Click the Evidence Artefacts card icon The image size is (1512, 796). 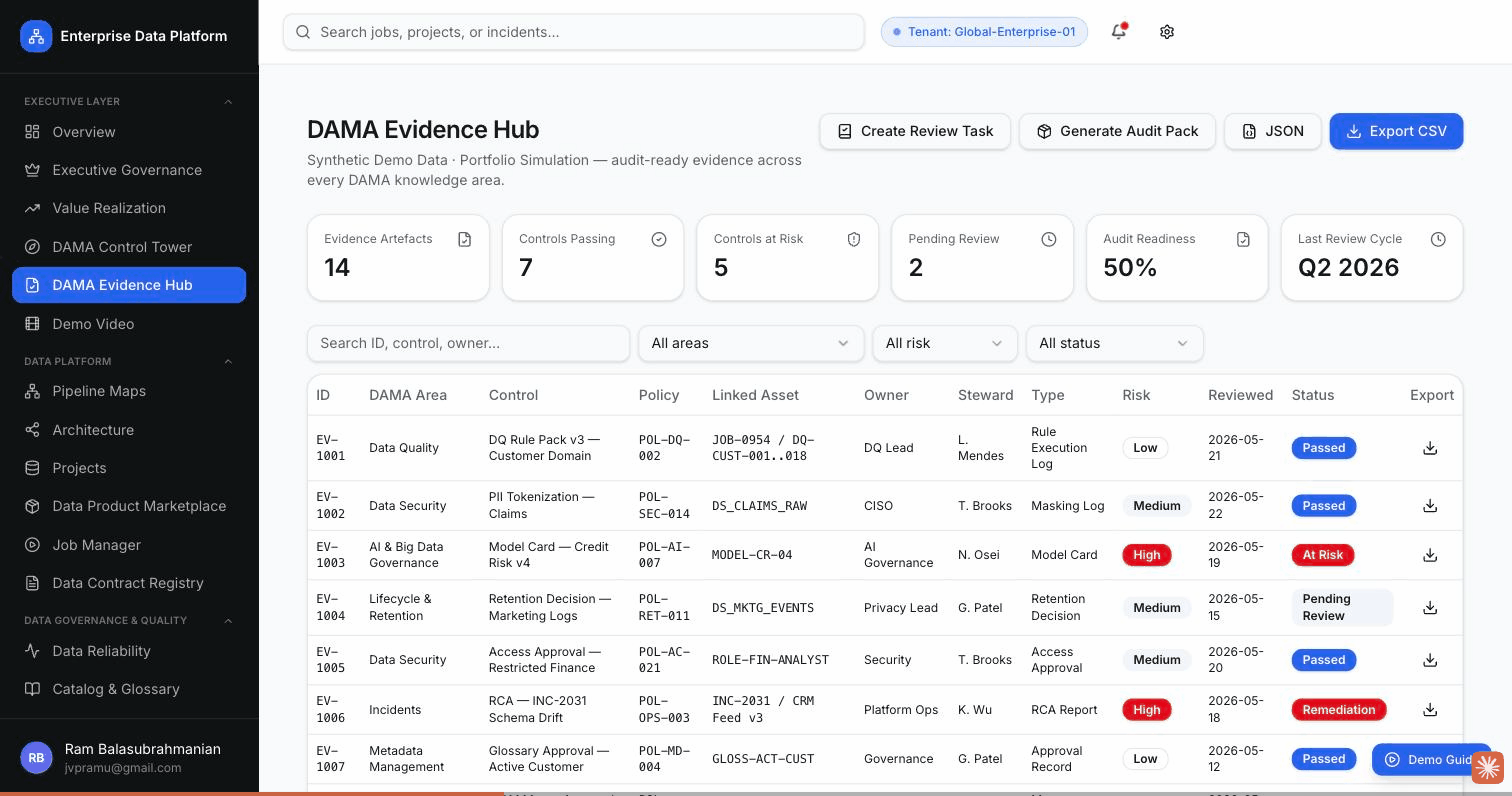click(464, 239)
